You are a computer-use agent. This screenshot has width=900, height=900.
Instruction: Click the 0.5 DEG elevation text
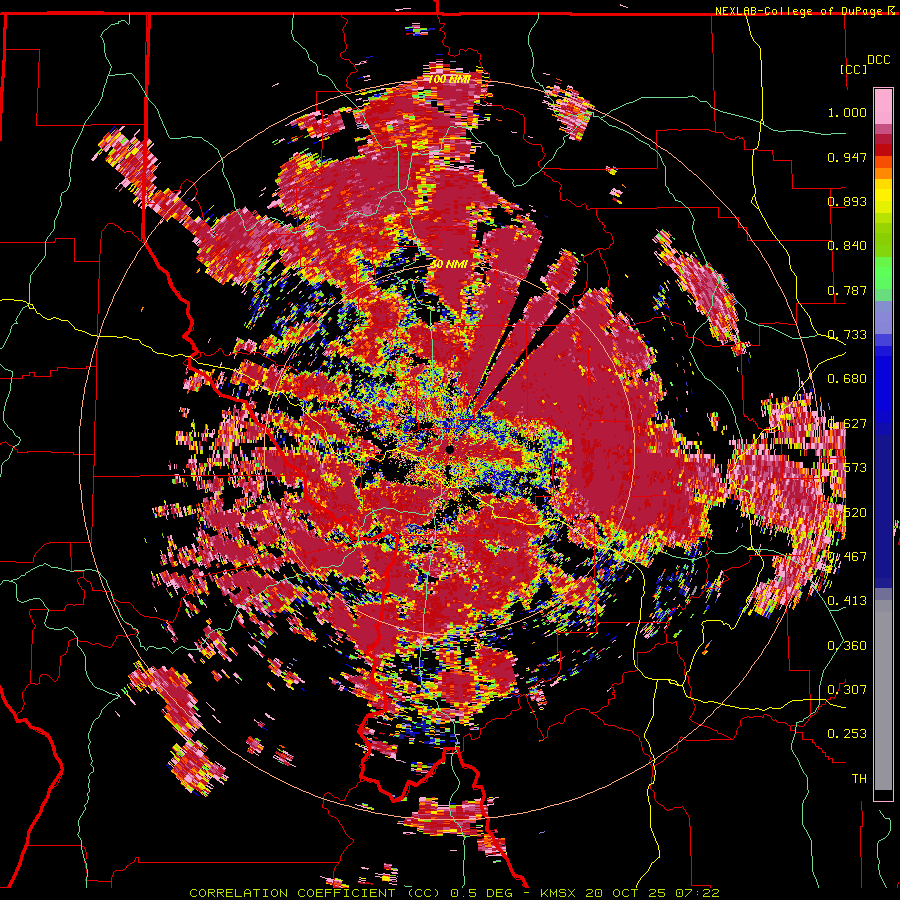[482, 893]
